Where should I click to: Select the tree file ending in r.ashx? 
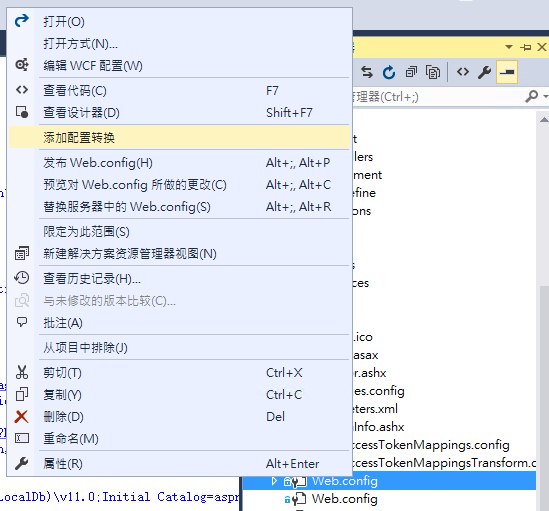[x=370, y=373]
